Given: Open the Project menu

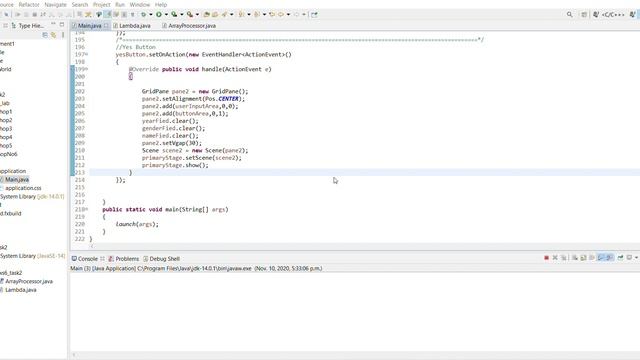Looking at the screenshot, I should (102, 4).
